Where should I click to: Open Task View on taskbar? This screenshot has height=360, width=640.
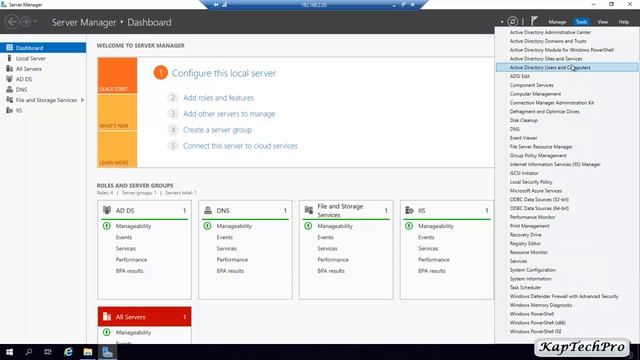pyautogui.click(x=48, y=352)
